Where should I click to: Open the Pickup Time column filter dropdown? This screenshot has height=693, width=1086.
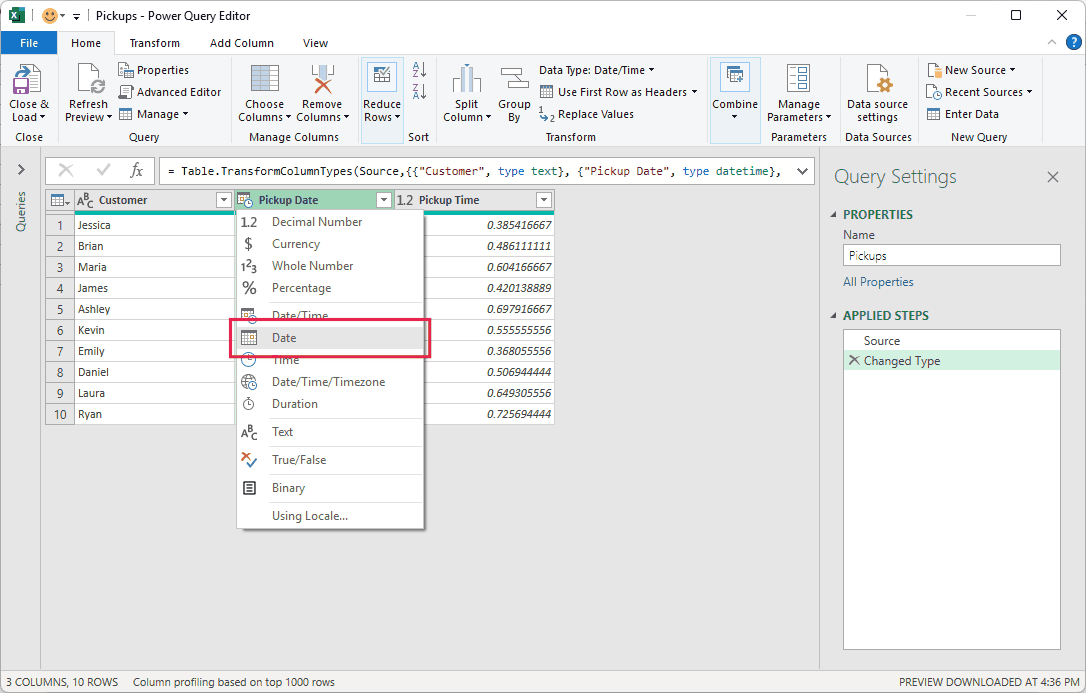pyautogui.click(x=544, y=200)
